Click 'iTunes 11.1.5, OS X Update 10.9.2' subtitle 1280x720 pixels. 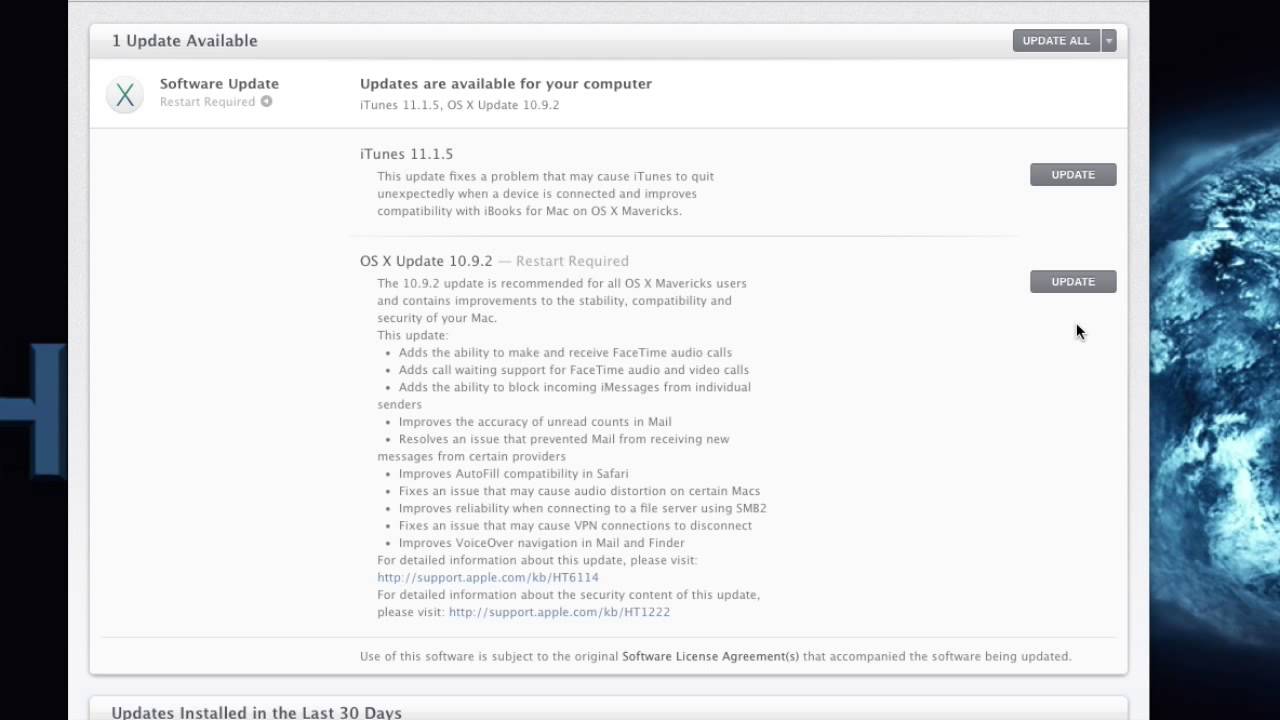coord(459,105)
